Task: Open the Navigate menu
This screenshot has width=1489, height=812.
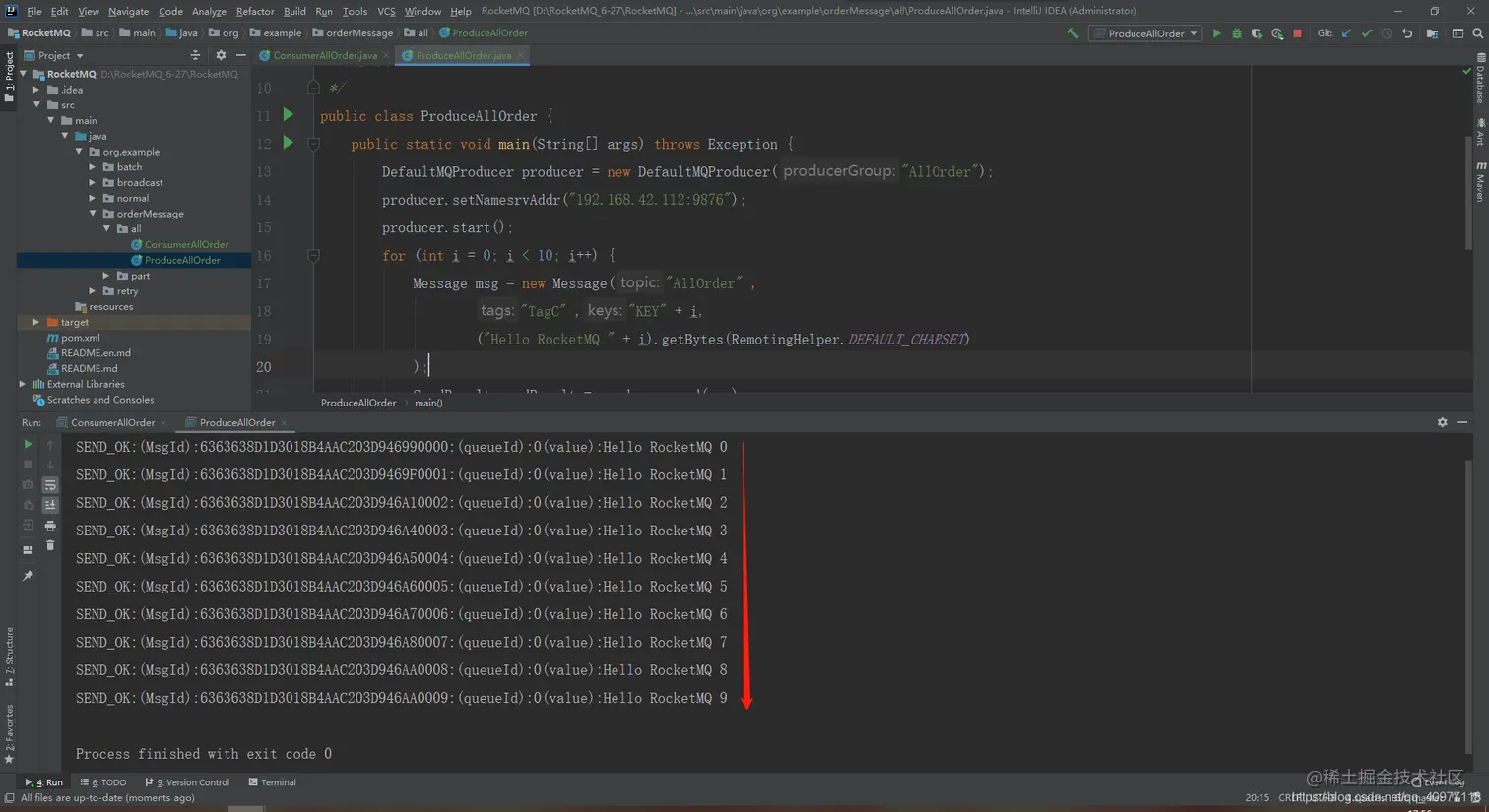Action: point(128,11)
